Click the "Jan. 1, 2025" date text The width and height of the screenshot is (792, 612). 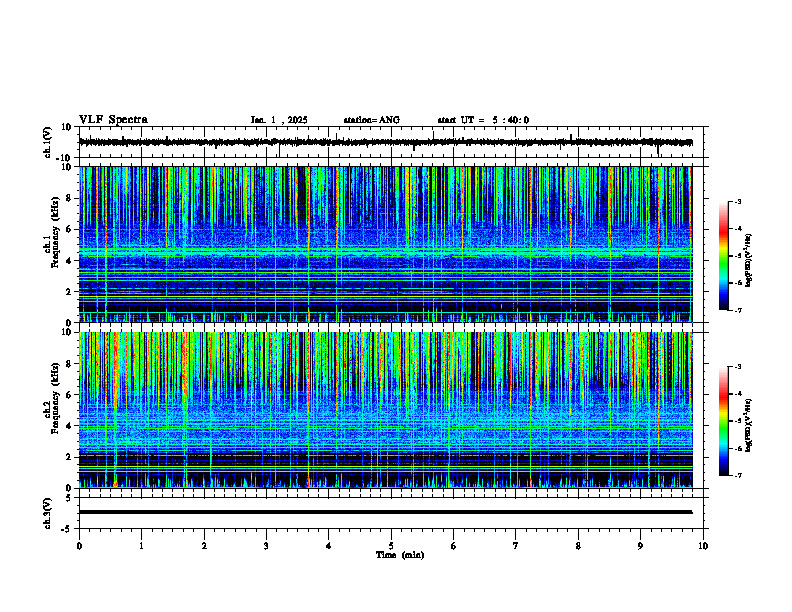pyautogui.click(x=279, y=120)
